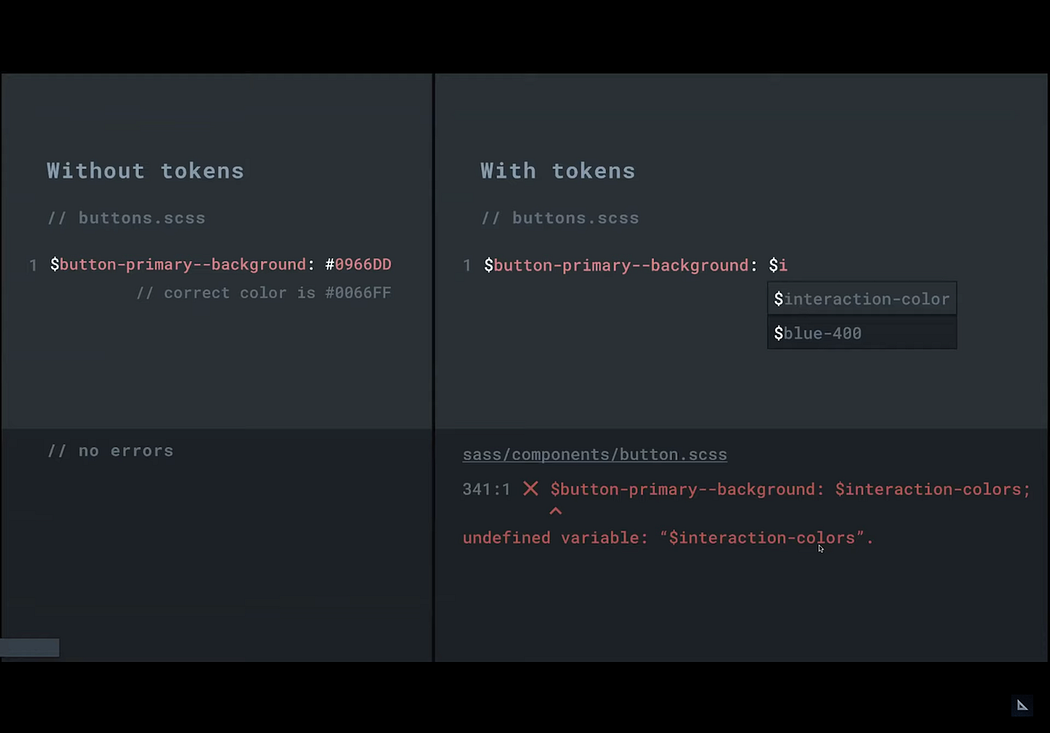This screenshot has width=1050, height=733.
Task: Open the sass/components/button.scss file link
Action: click(595, 455)
